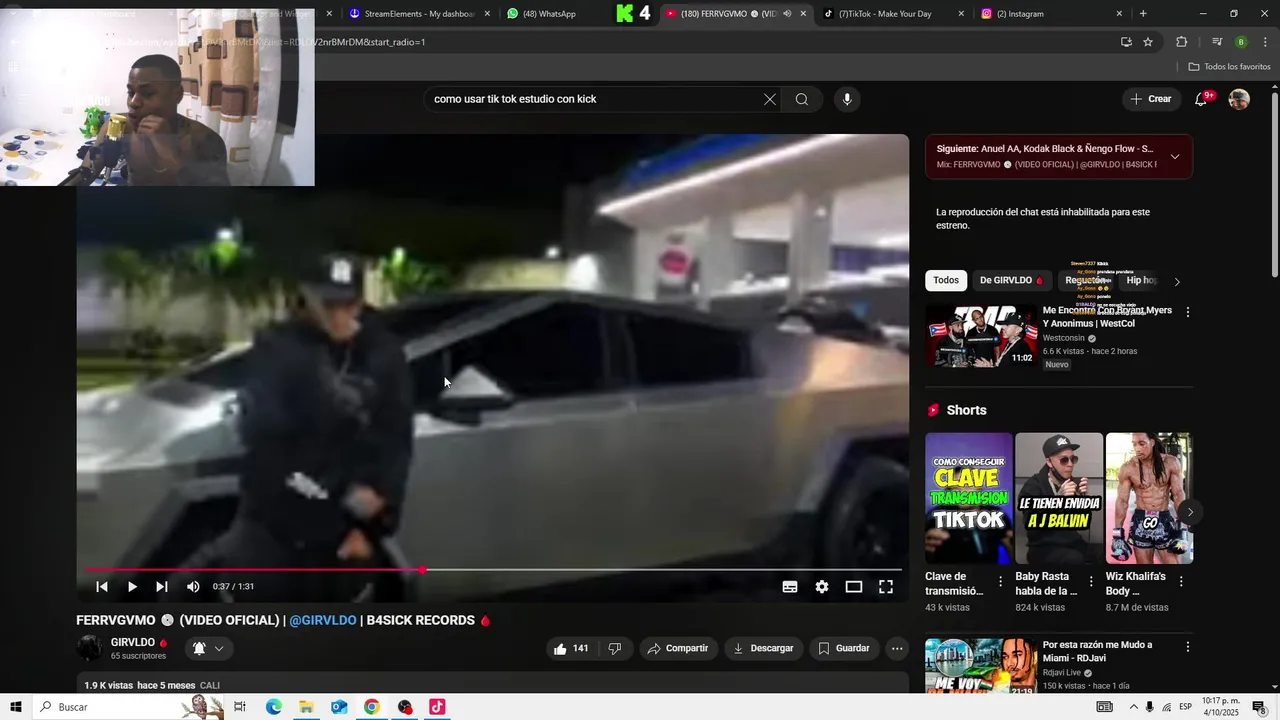Like the video with thumbs up
The height and width of the screenshot is (720, 1280).
coord(571,649)
